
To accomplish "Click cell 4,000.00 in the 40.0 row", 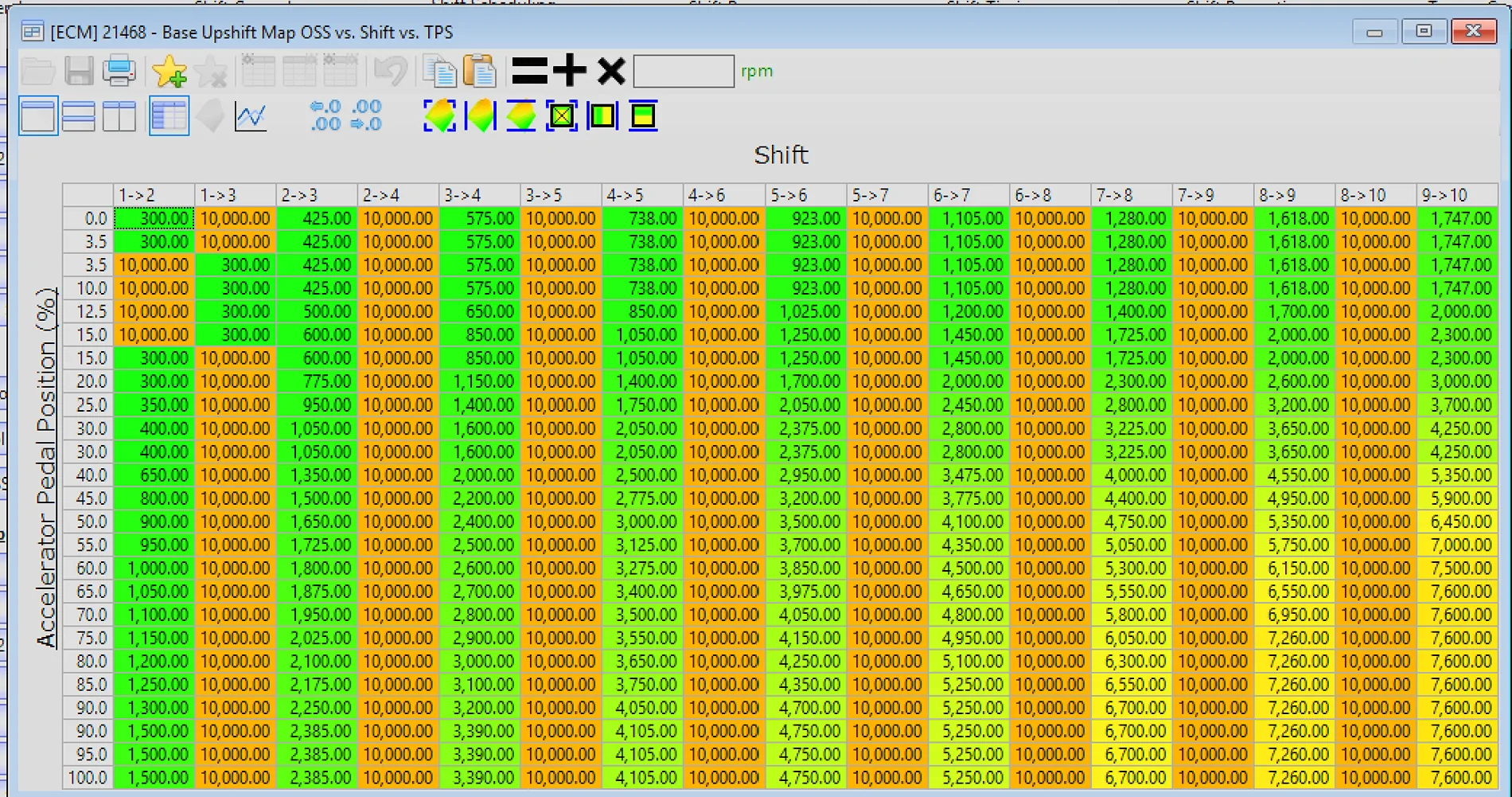I will pyautogui.click(x=1131, y=475).
